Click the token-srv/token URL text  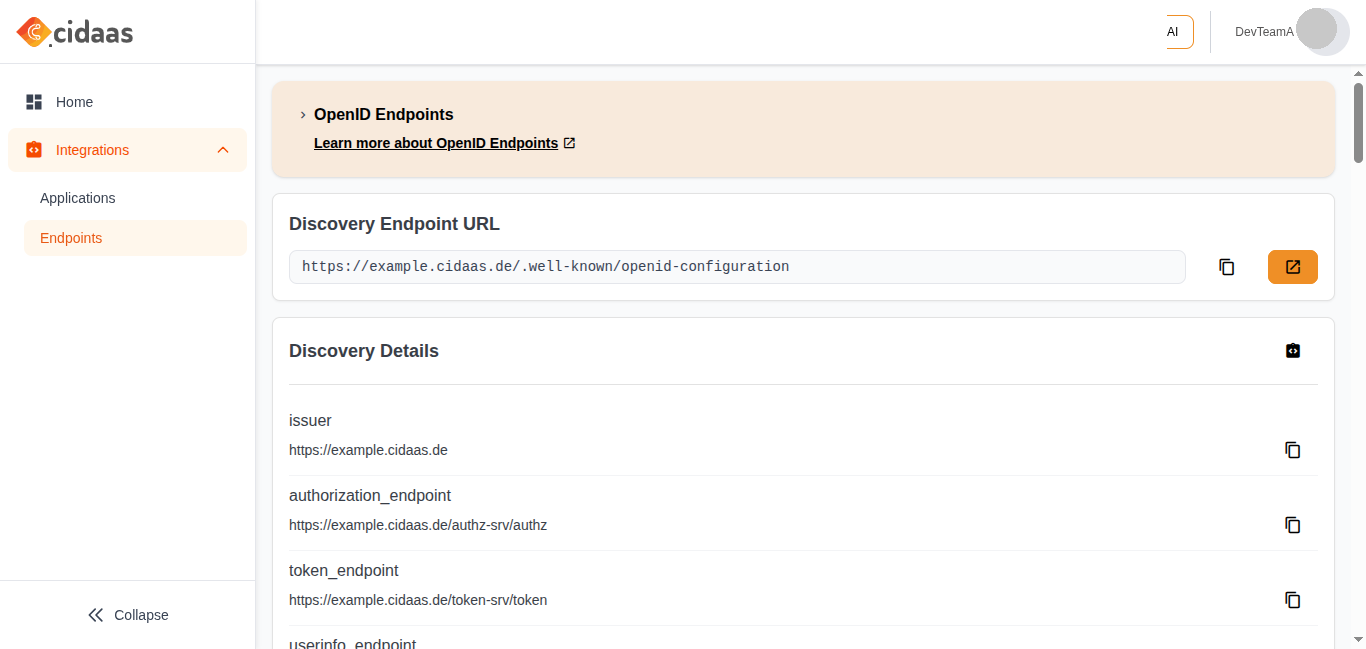(418, 600)
